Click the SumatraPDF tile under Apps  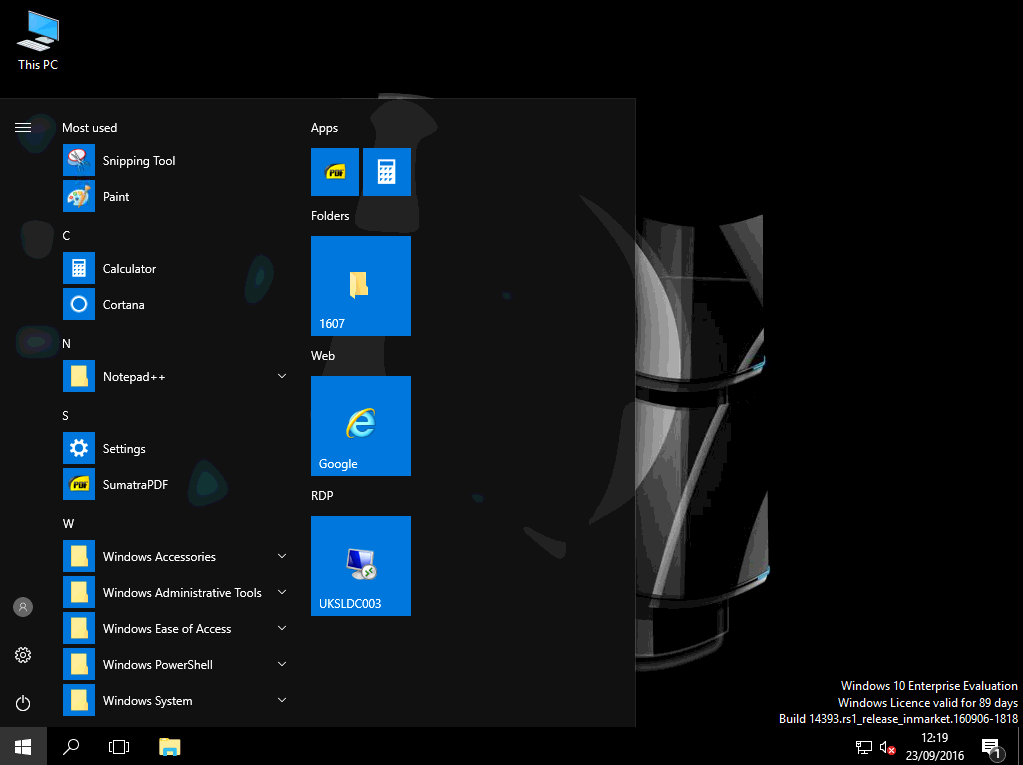tap(335, 172)
